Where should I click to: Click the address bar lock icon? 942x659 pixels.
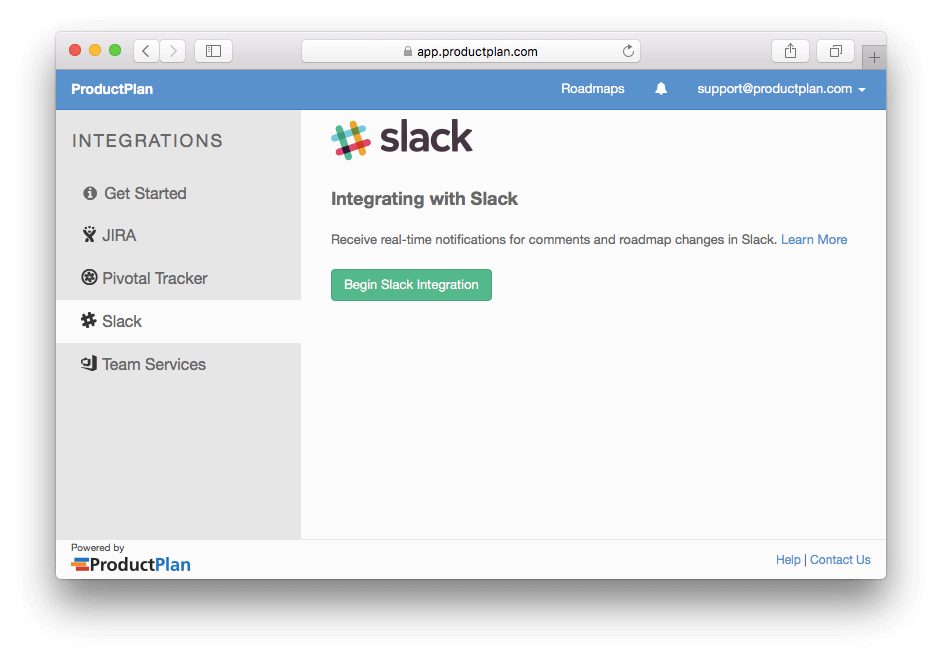(408, 52)
